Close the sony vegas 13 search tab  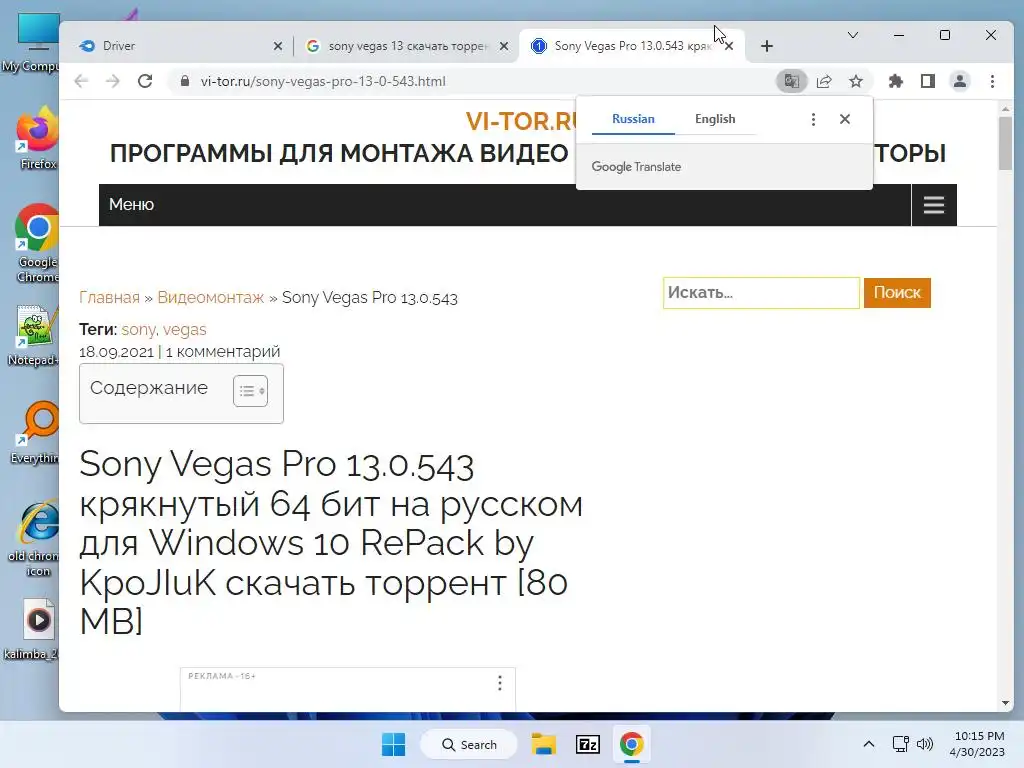[x=504, y=46]
